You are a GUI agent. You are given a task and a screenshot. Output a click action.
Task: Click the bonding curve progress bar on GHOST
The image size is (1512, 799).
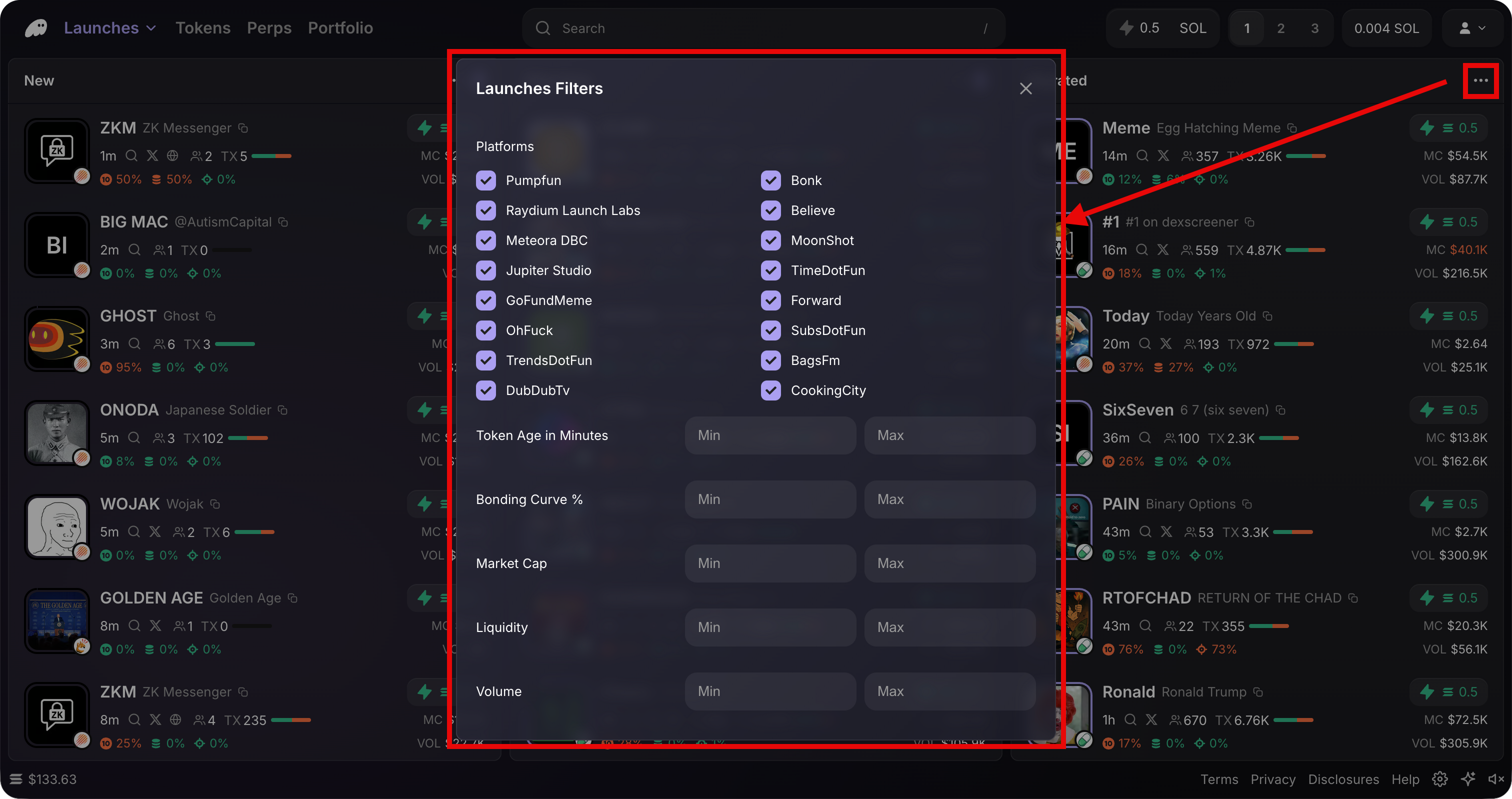[x=235, y=344]
